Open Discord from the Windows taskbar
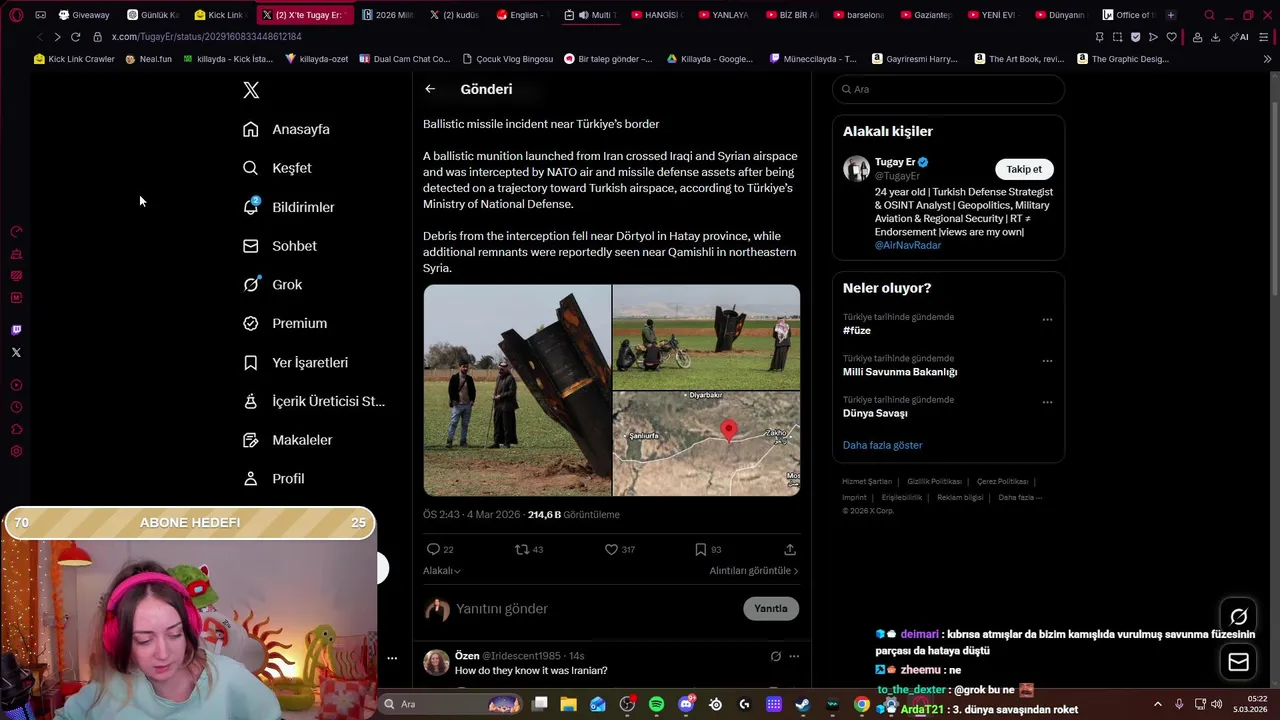 [x=686, y=704]
